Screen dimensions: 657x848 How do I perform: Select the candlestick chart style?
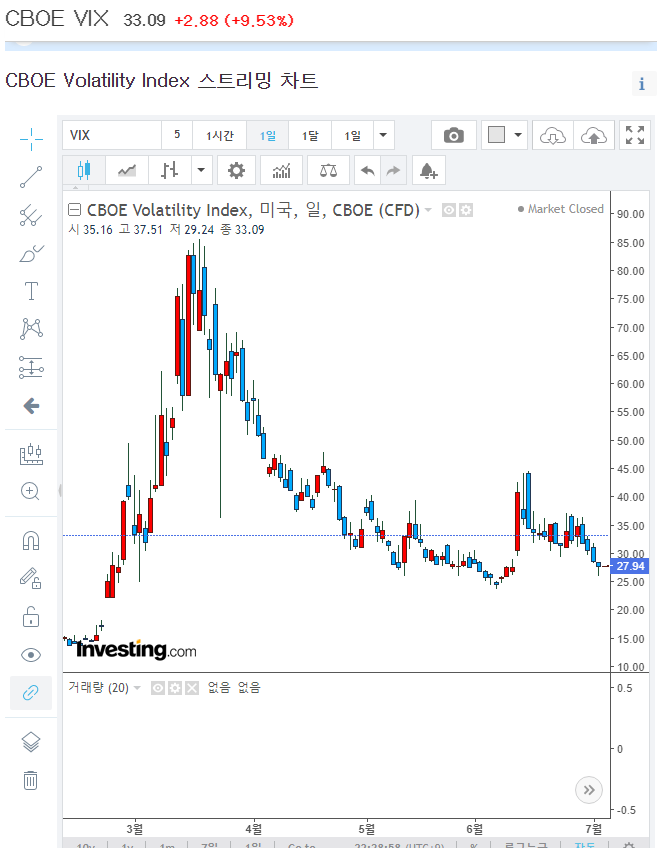click(84, 170)
